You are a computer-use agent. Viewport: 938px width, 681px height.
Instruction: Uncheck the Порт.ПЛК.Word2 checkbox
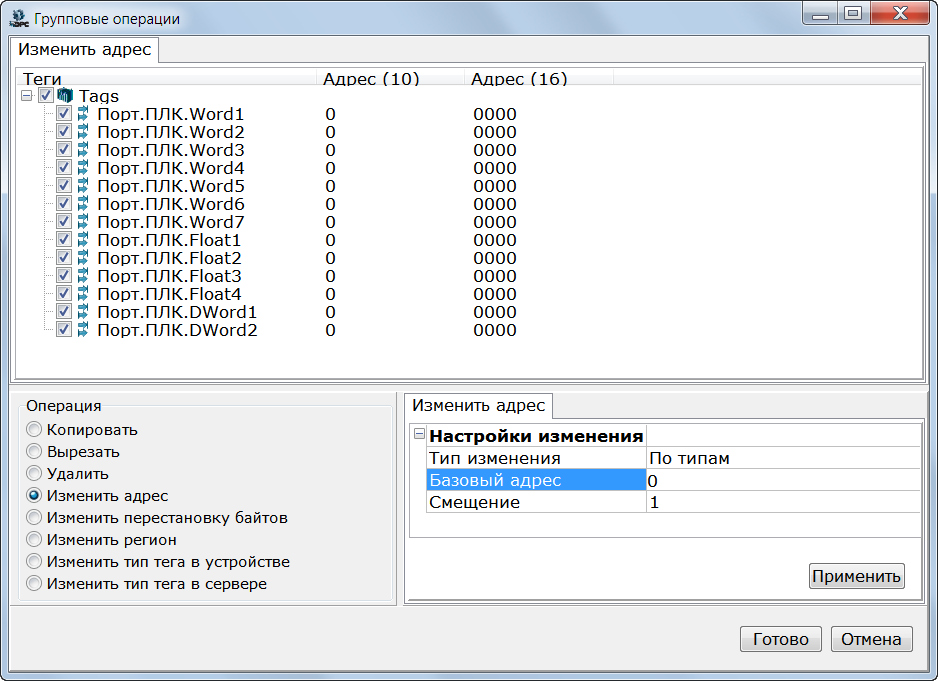point(64,132)
